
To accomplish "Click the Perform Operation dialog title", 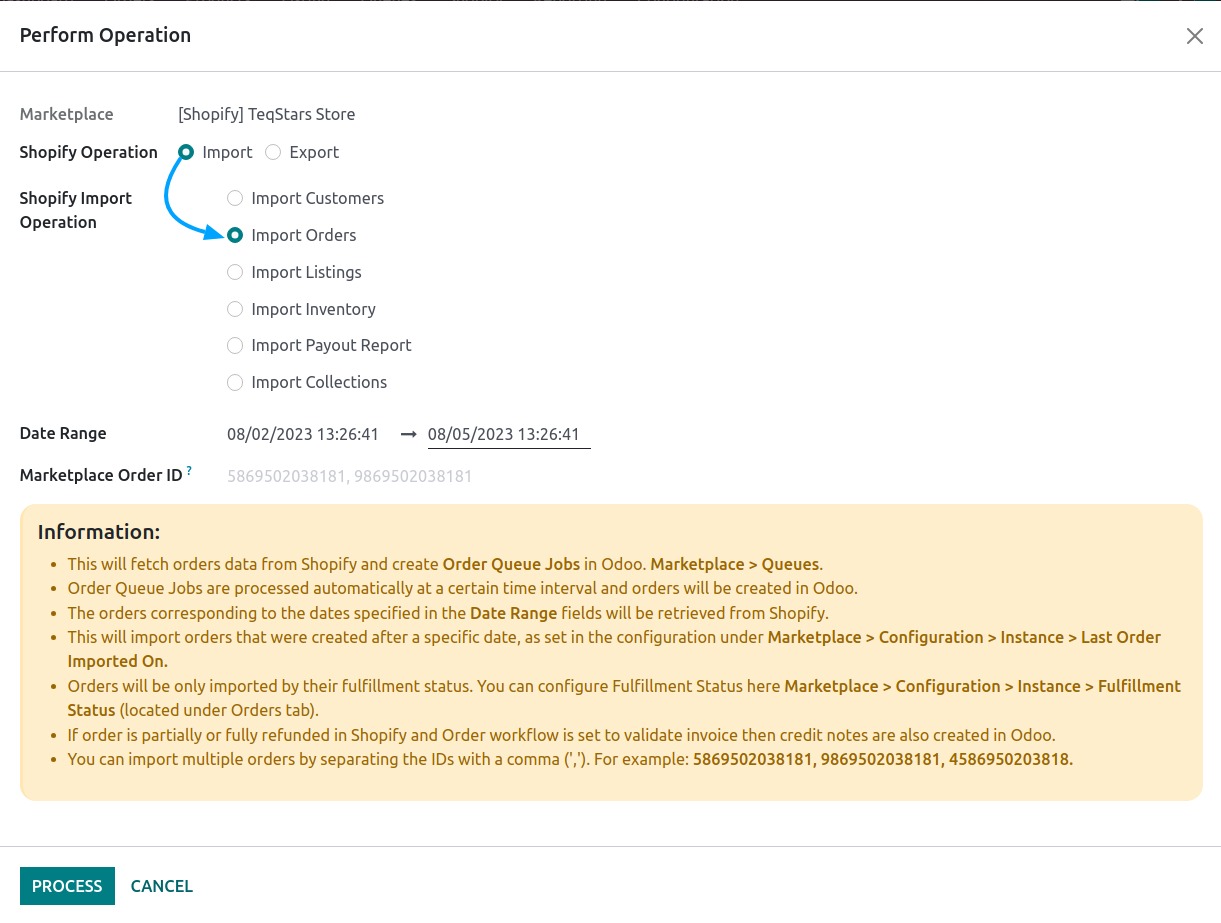I will (105, 35).
